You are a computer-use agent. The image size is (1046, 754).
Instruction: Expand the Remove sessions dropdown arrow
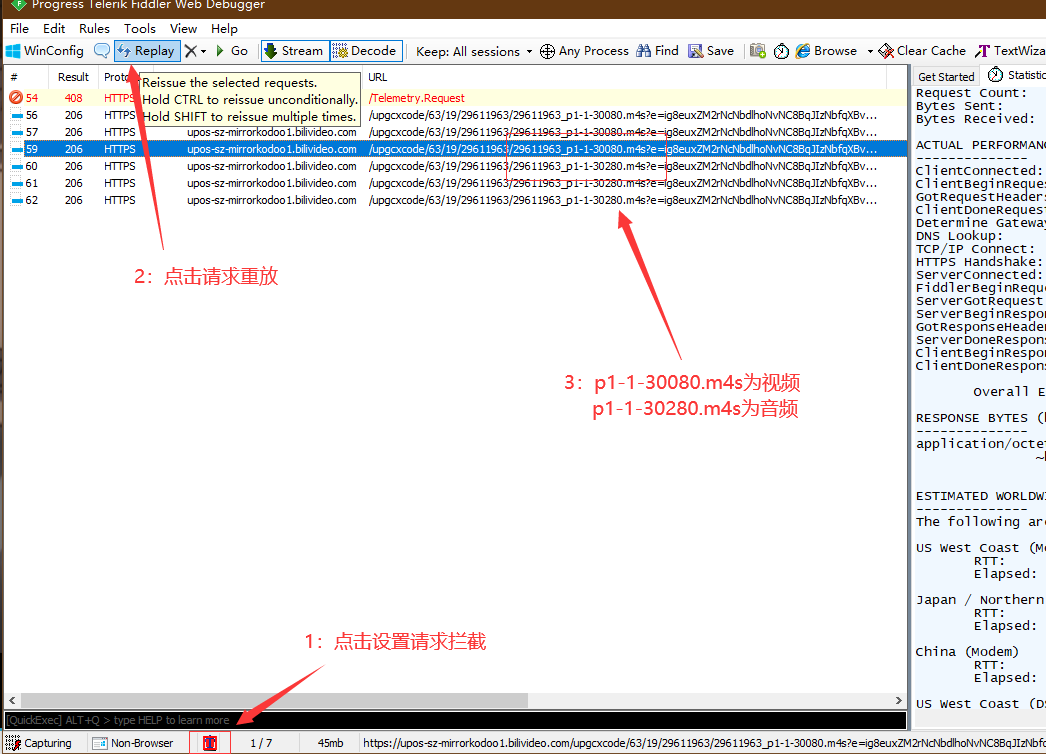pos(203,51)
